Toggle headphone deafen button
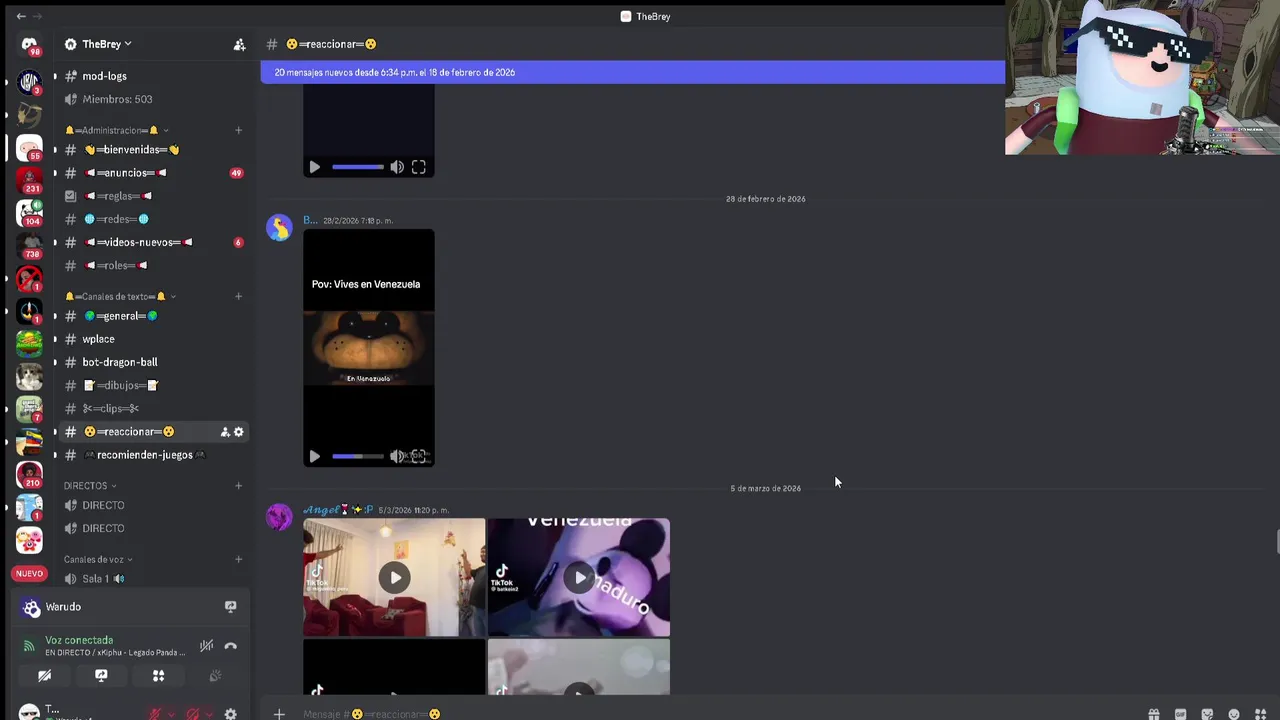1280x720 pixels. point(193,714)
